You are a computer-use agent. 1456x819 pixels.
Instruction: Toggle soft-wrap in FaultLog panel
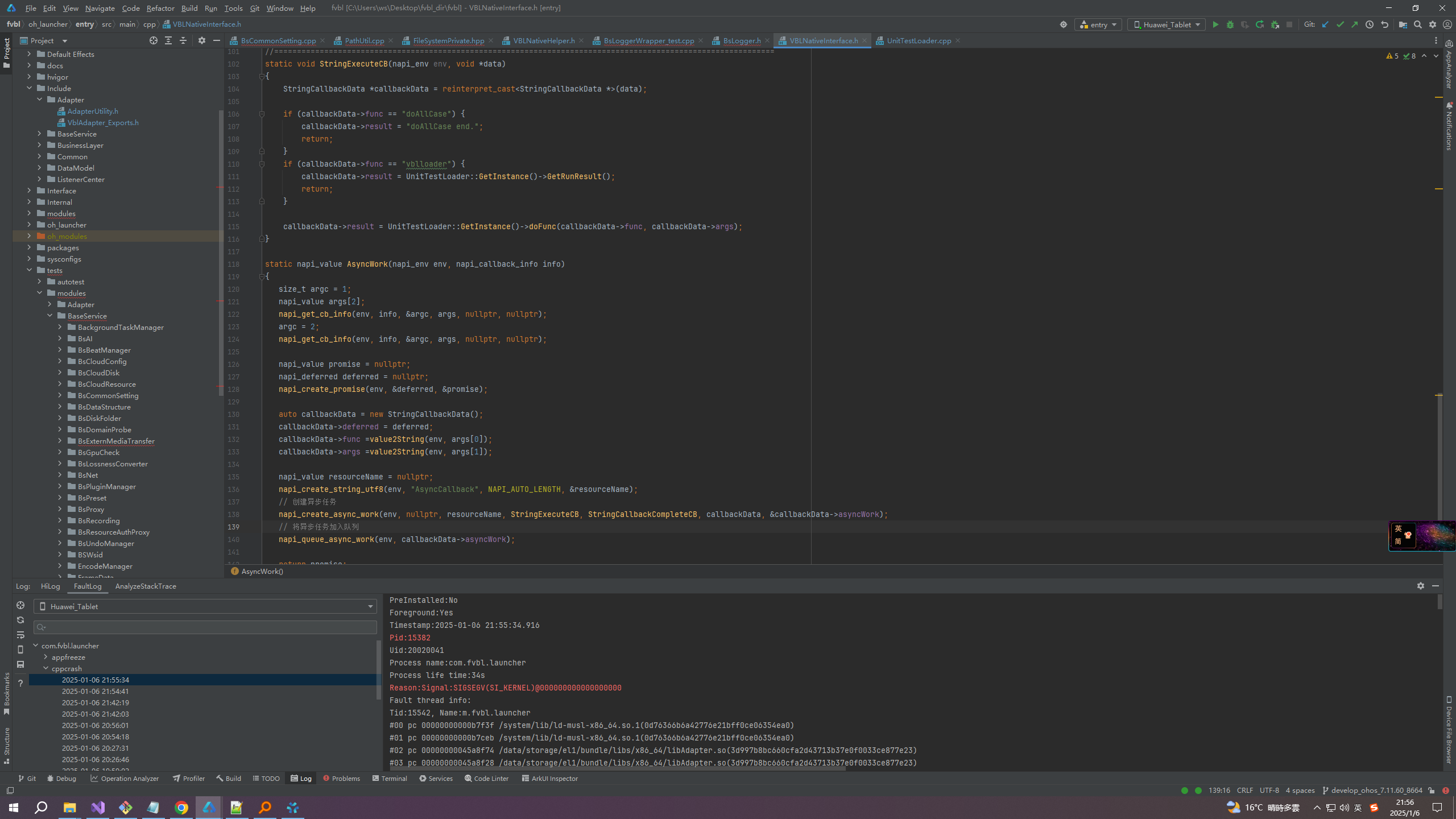point(20,635)
